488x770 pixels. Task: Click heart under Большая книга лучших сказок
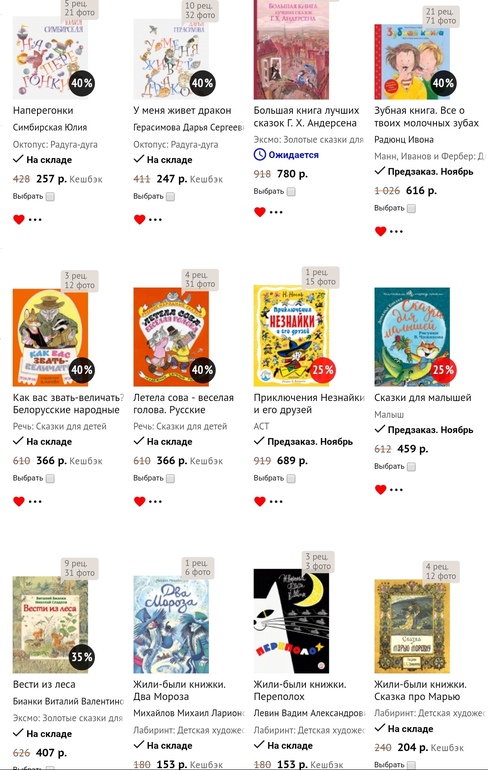pyautogui.click(x=260, y=212)
